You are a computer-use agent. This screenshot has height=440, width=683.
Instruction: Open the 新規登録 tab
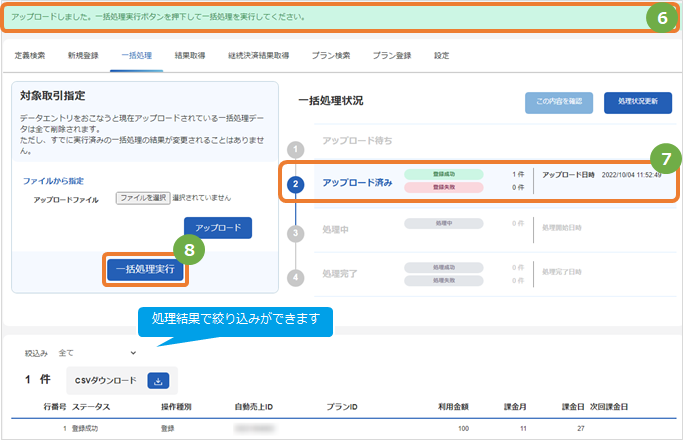(83, 56)
